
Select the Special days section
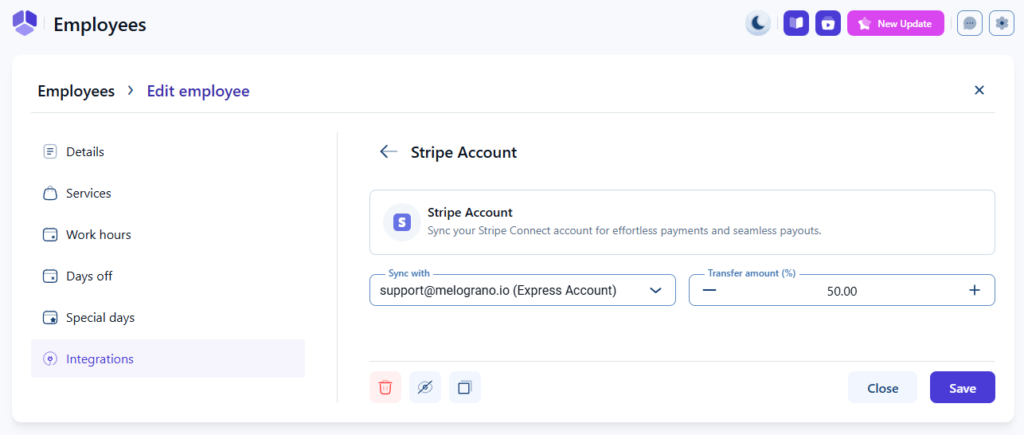point(100,318)
